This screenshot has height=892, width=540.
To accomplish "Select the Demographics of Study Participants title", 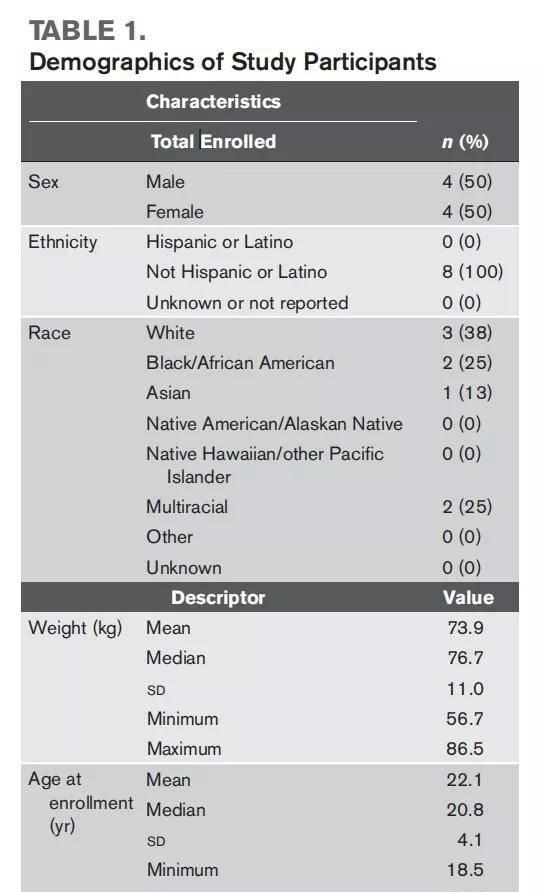I will [233, 61].
